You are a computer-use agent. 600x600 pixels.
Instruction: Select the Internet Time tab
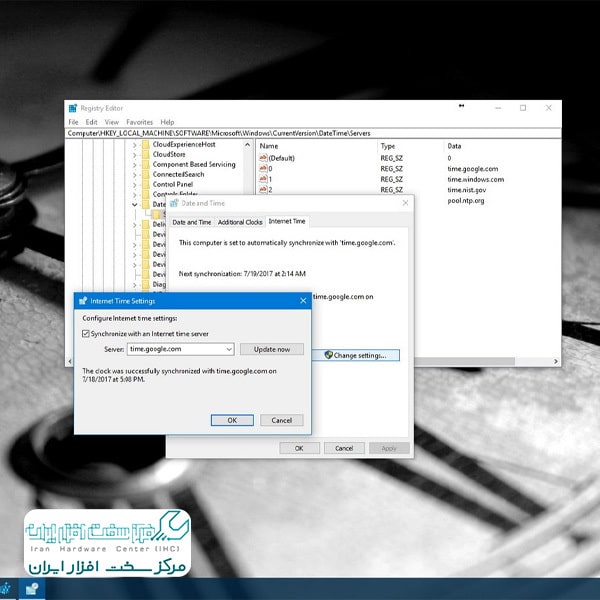(287, 221)
